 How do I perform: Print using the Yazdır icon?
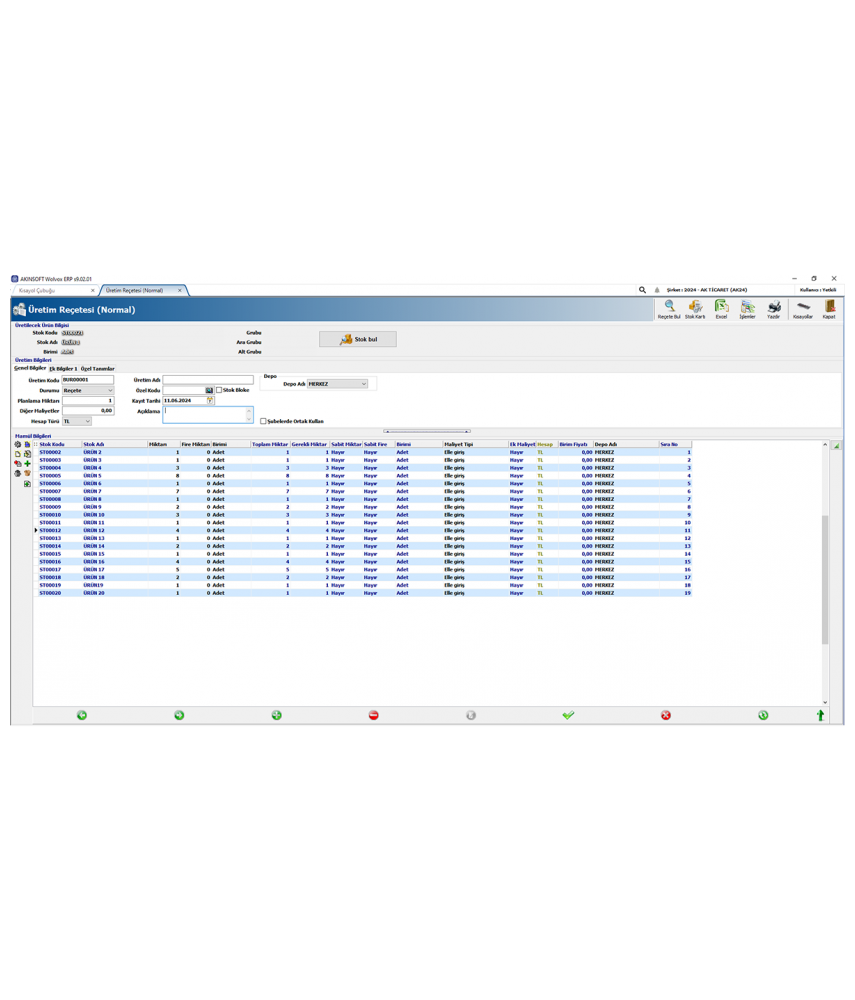click(773, 307)
